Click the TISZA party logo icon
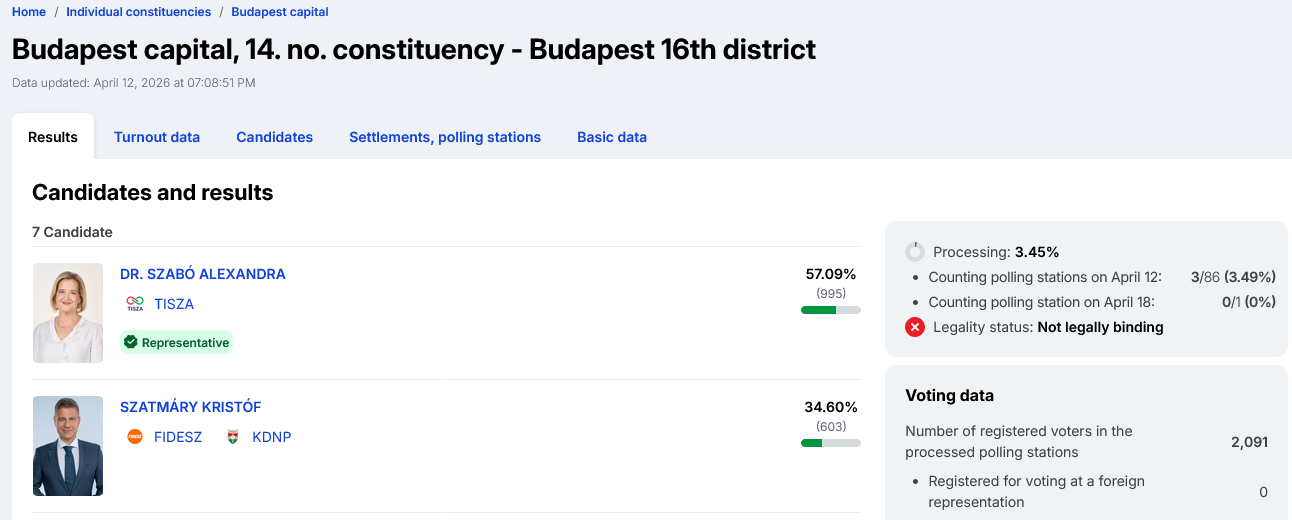Screen dimensions: 1292x520 pyautogui.click(x=135, y=304)
